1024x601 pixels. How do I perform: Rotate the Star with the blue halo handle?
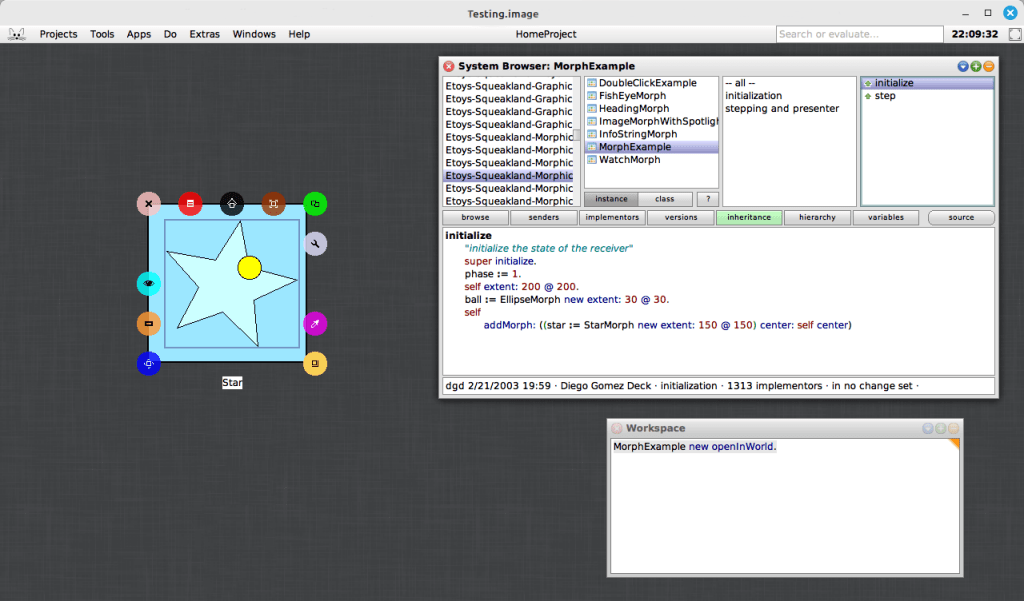click(148, 364)
